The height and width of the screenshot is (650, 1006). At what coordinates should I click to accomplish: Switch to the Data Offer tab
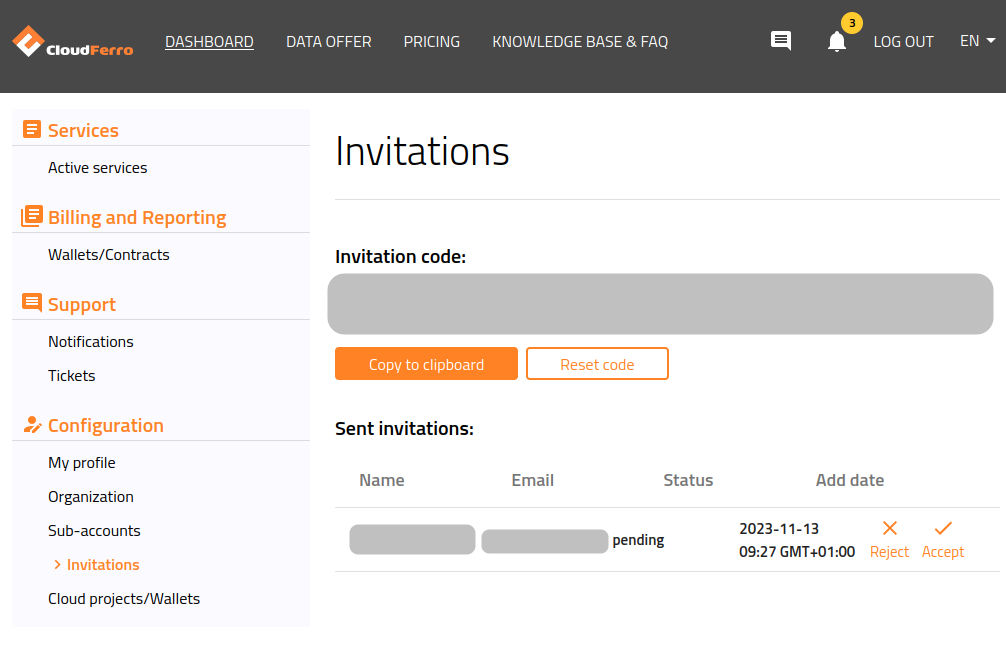328,41
